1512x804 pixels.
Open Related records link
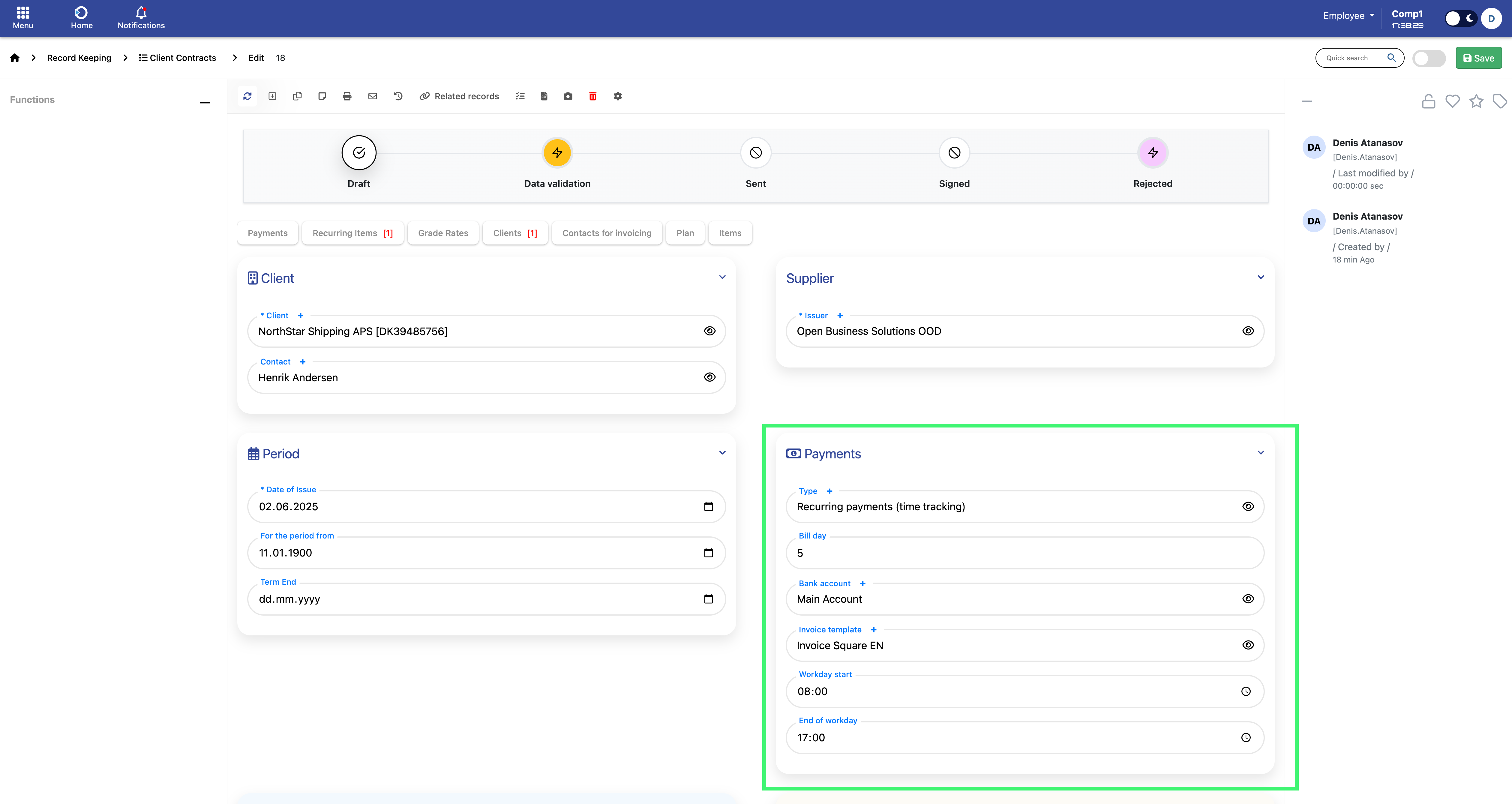tap(459, 96)
